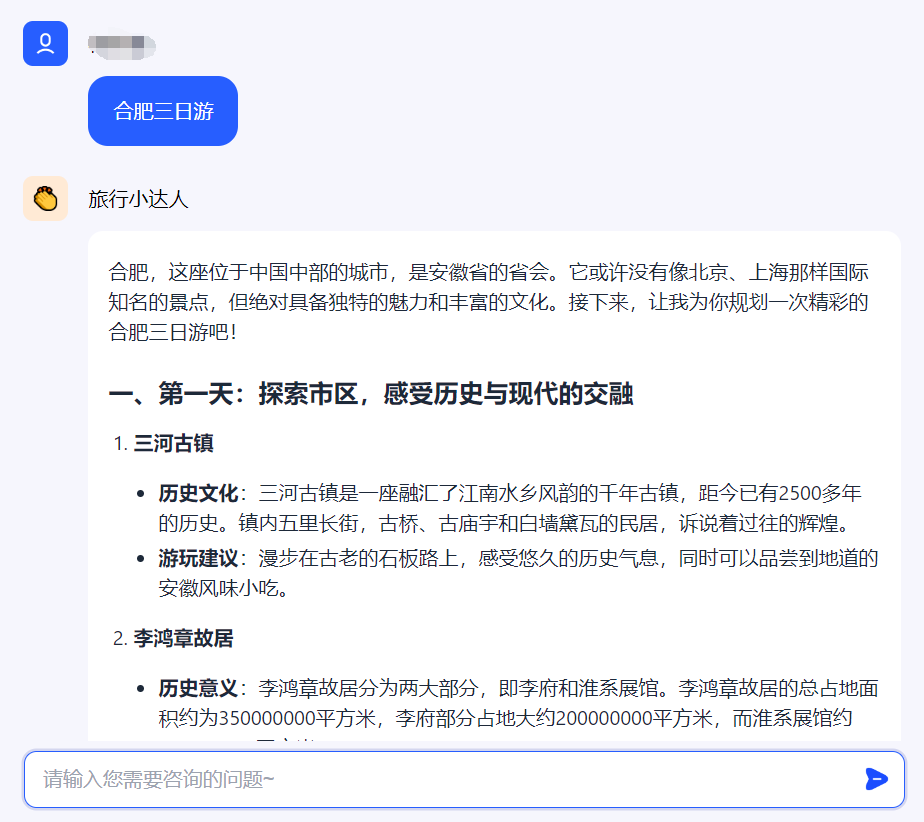The height and width of the screenshot is (822, 924).
Task: Focus the question input field
Action: coord(464,779)
